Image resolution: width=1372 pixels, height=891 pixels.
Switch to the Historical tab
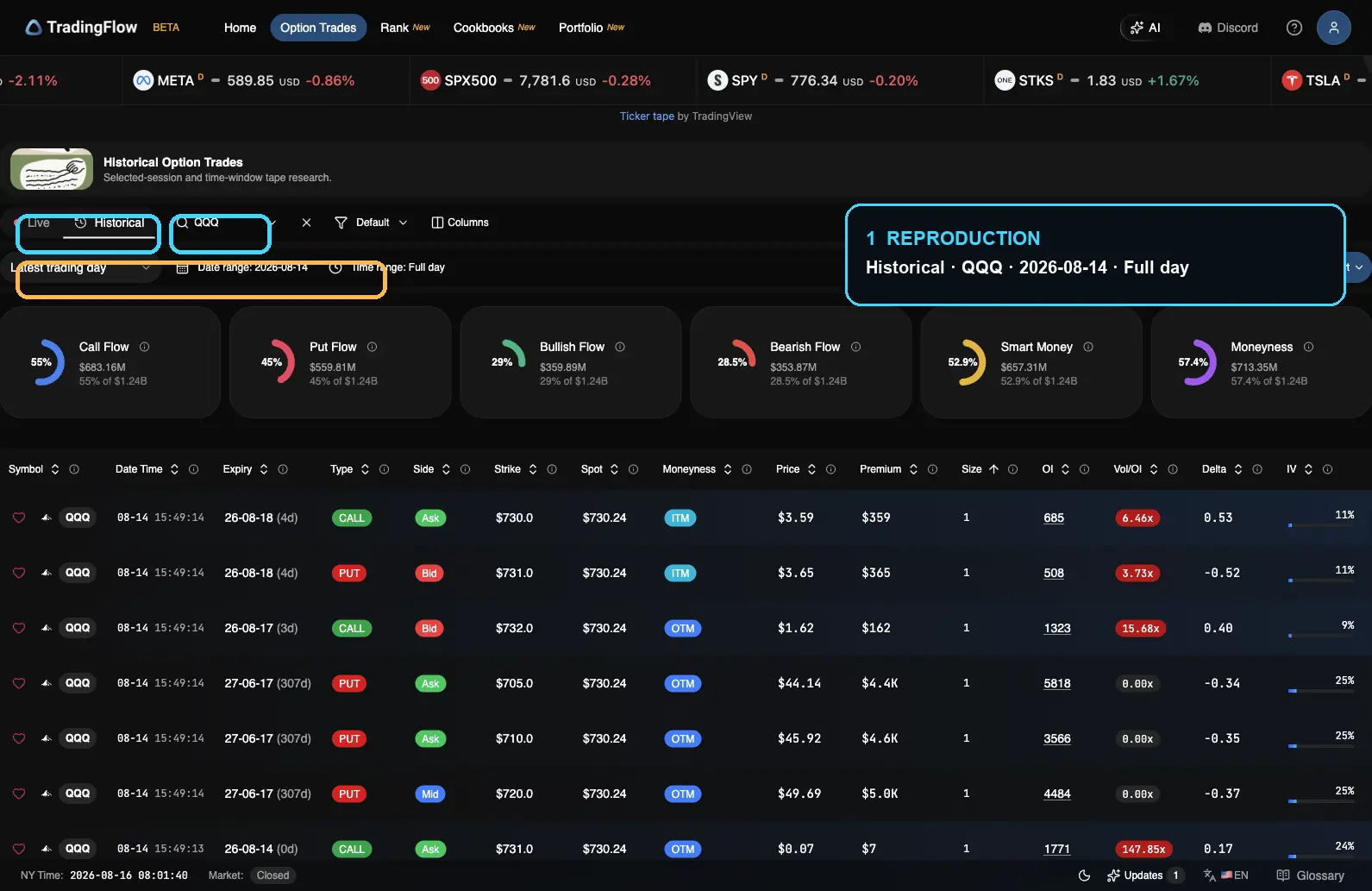coord(110,223)
